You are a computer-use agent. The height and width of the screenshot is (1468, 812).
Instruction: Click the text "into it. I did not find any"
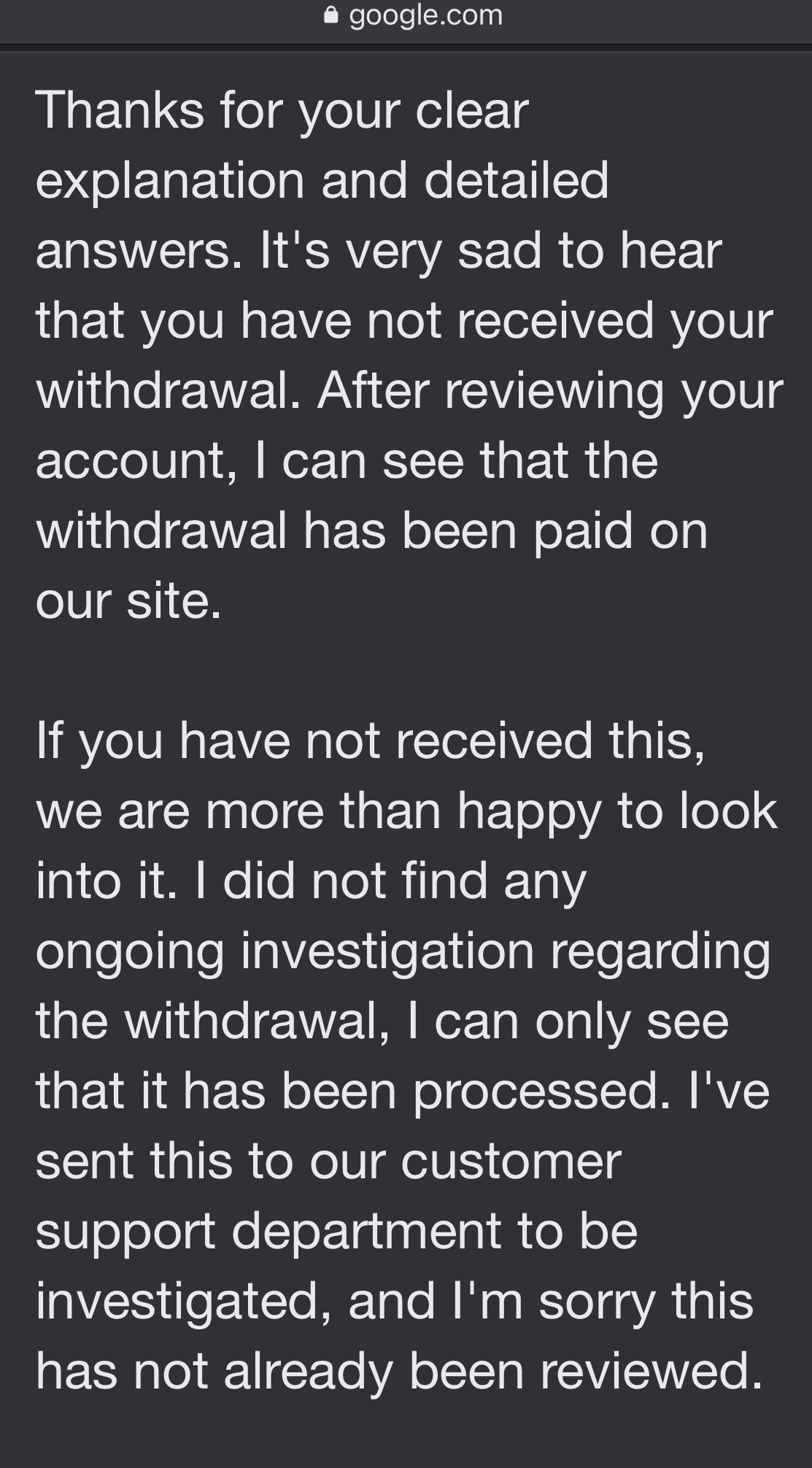tap(311, 881)
